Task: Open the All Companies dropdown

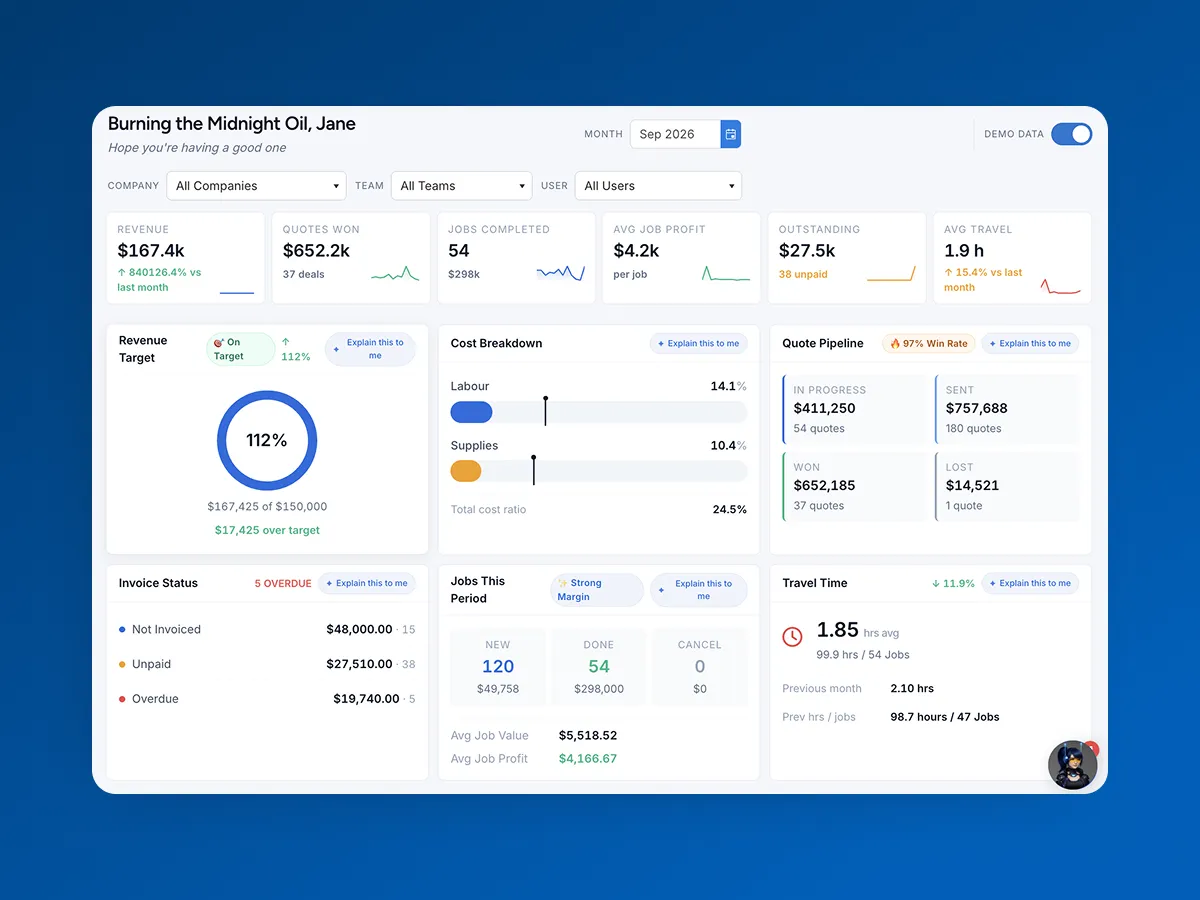Action: pos(257,186)
